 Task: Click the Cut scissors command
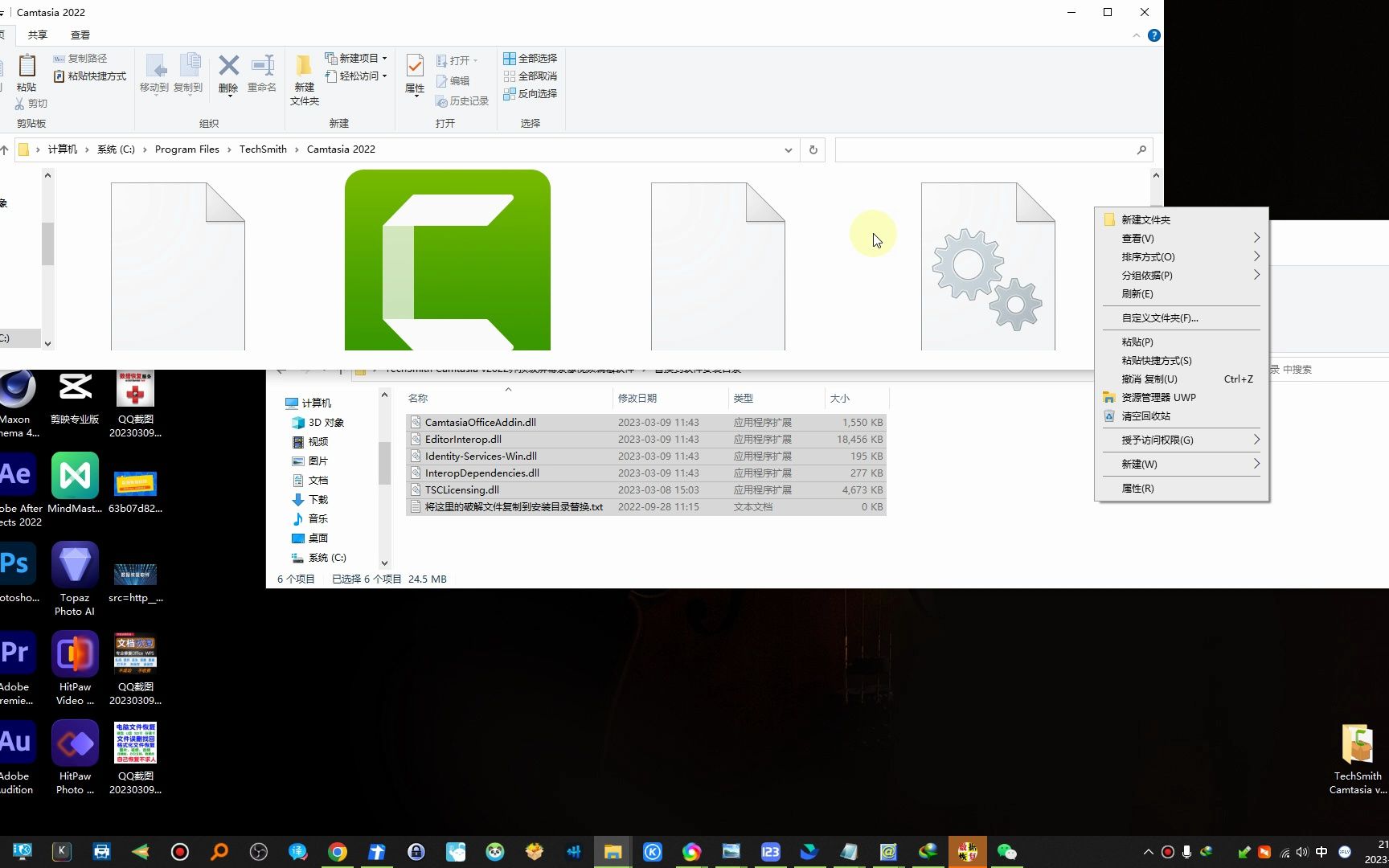(31, 104)
